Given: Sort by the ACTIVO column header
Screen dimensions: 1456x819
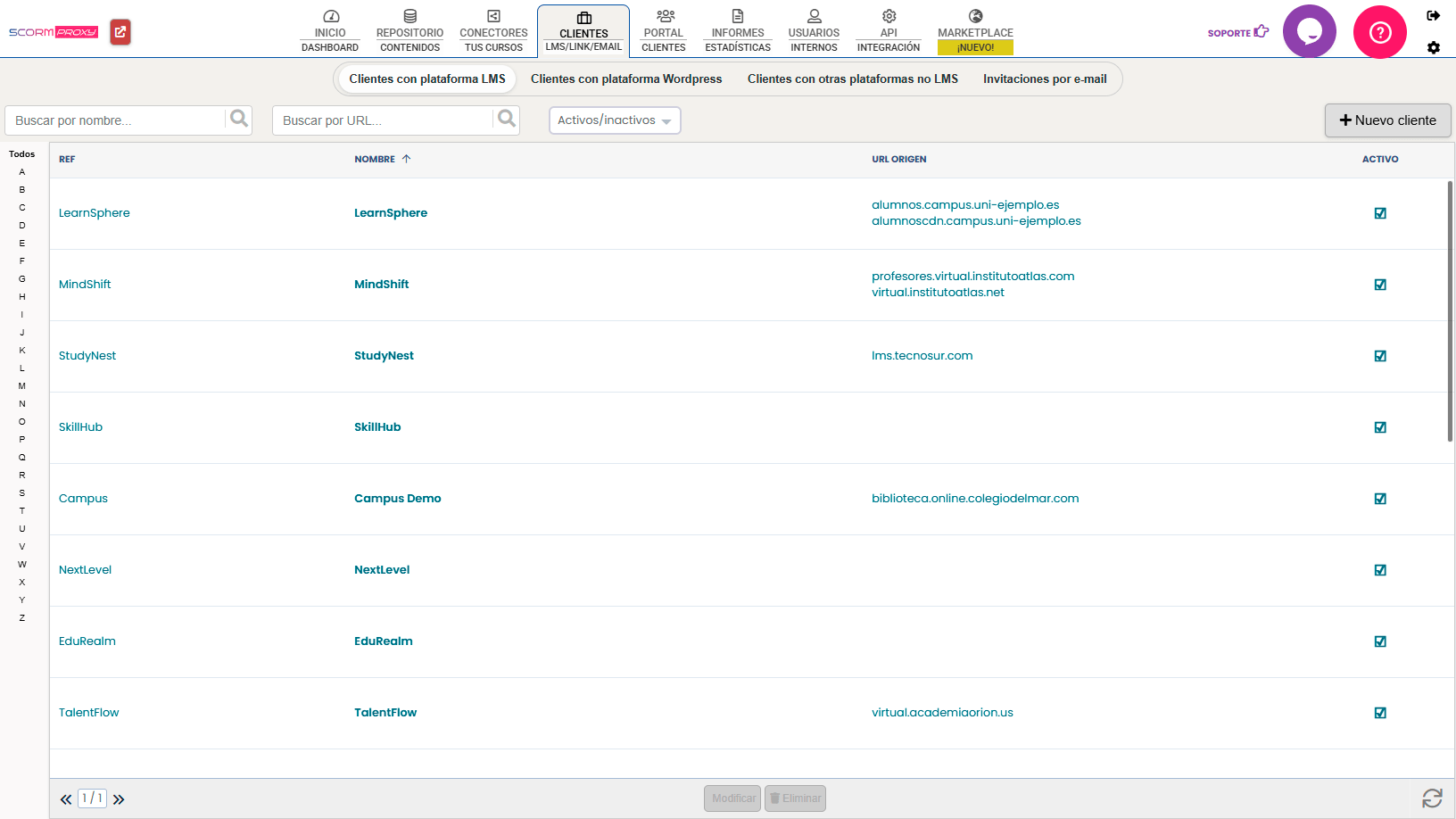Looking at the screenshot, I should pos(1380,159).
